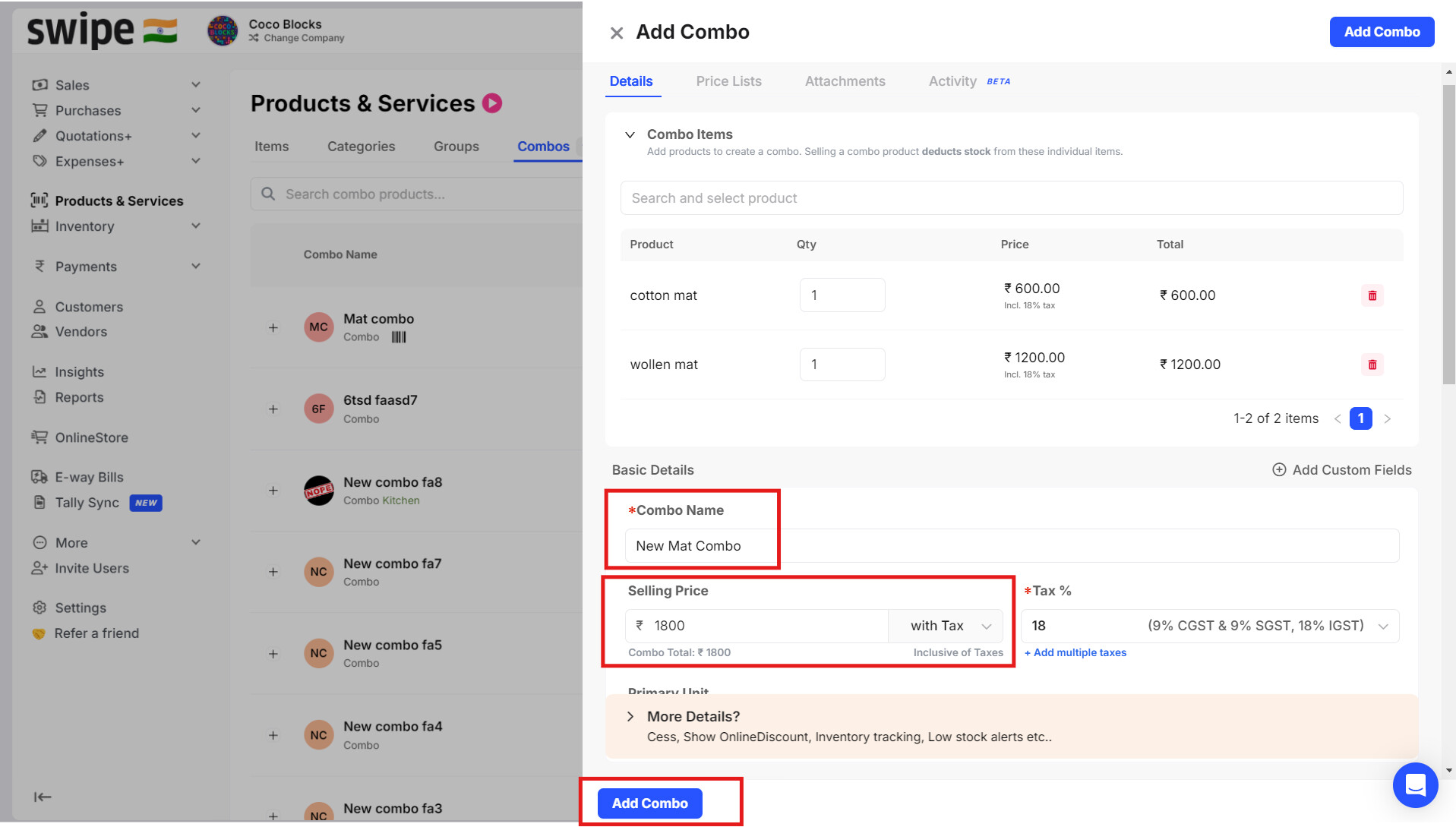Click the Search and select product field
This screenshot has width=1456, height=827.
[1010, 198]
